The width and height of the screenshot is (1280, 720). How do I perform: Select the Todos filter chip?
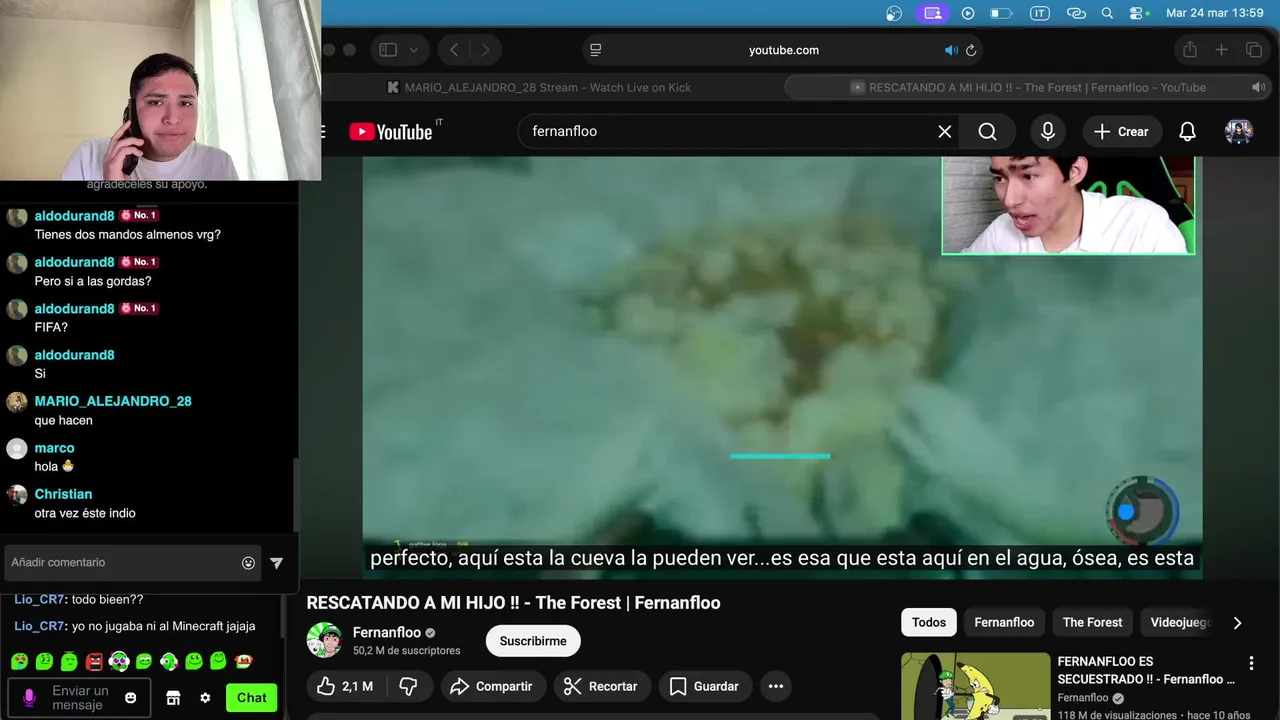click(928, 622)
